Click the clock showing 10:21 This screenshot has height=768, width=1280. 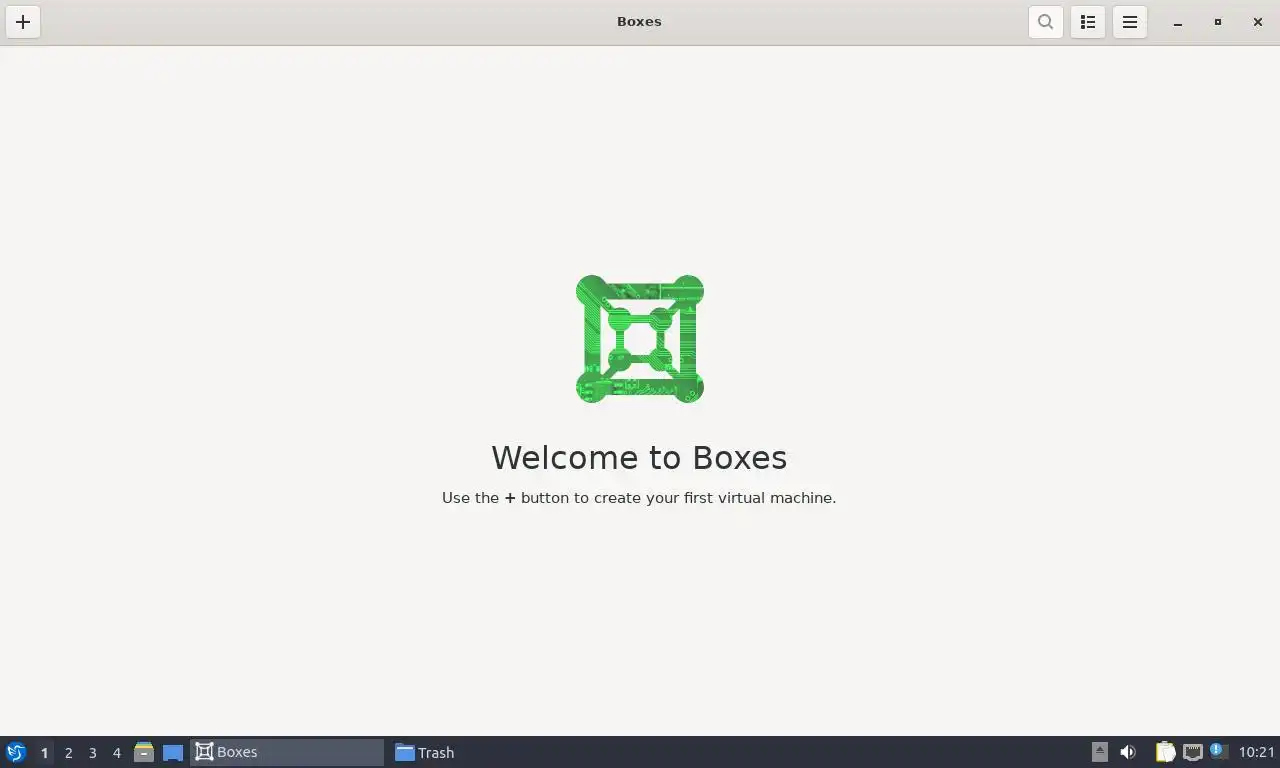coord(1257,752)
